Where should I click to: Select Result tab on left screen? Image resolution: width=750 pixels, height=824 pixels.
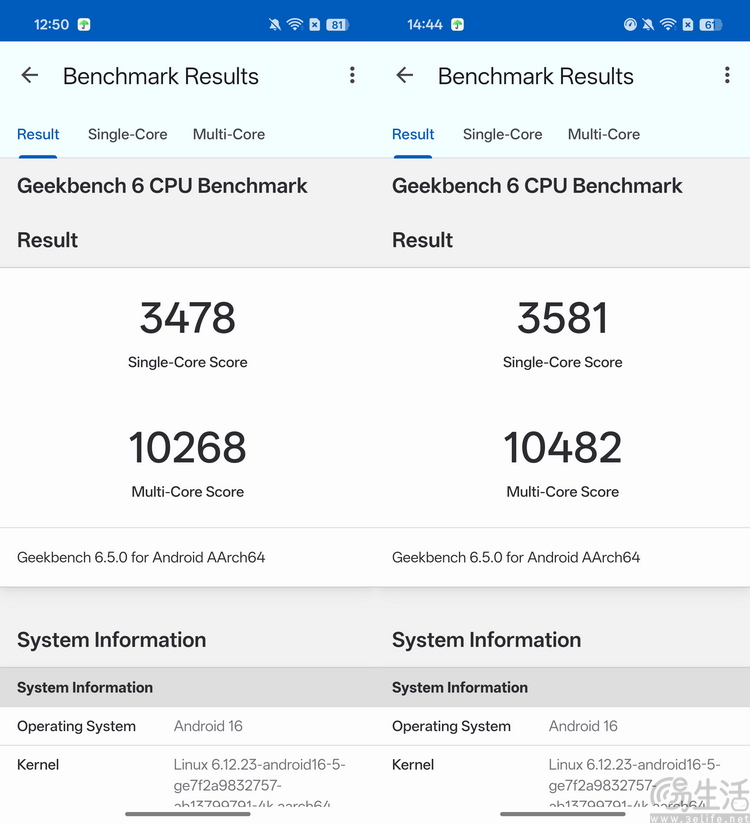pyautogui.click(x=38, y=134)
